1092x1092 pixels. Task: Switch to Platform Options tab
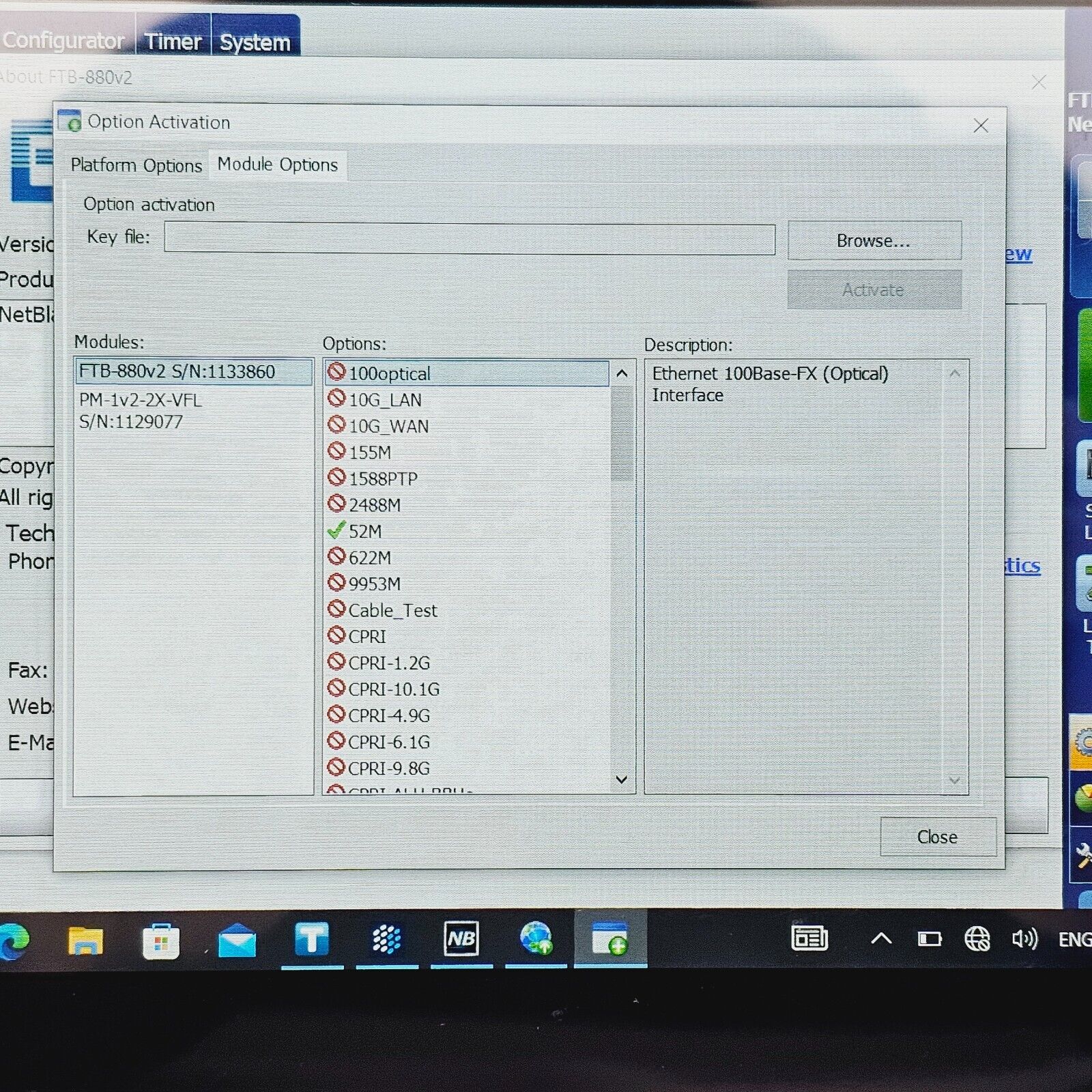(x=136, y=166)
